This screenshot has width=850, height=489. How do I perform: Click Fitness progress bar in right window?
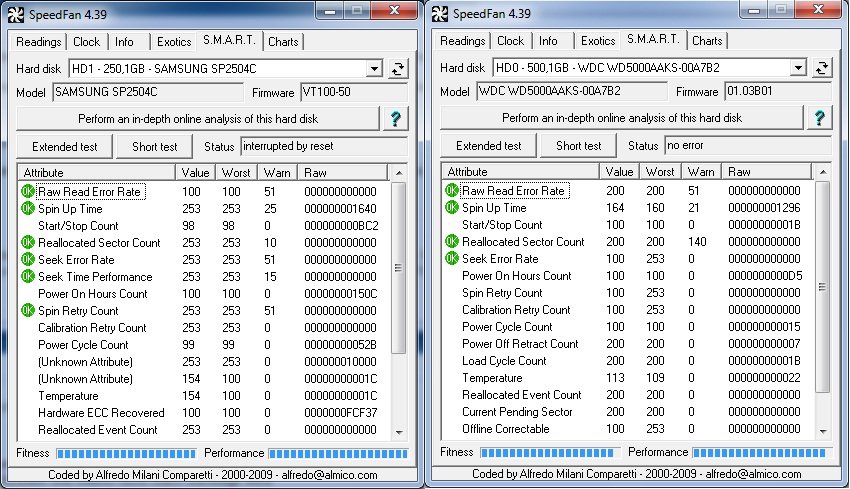point(550,452)
